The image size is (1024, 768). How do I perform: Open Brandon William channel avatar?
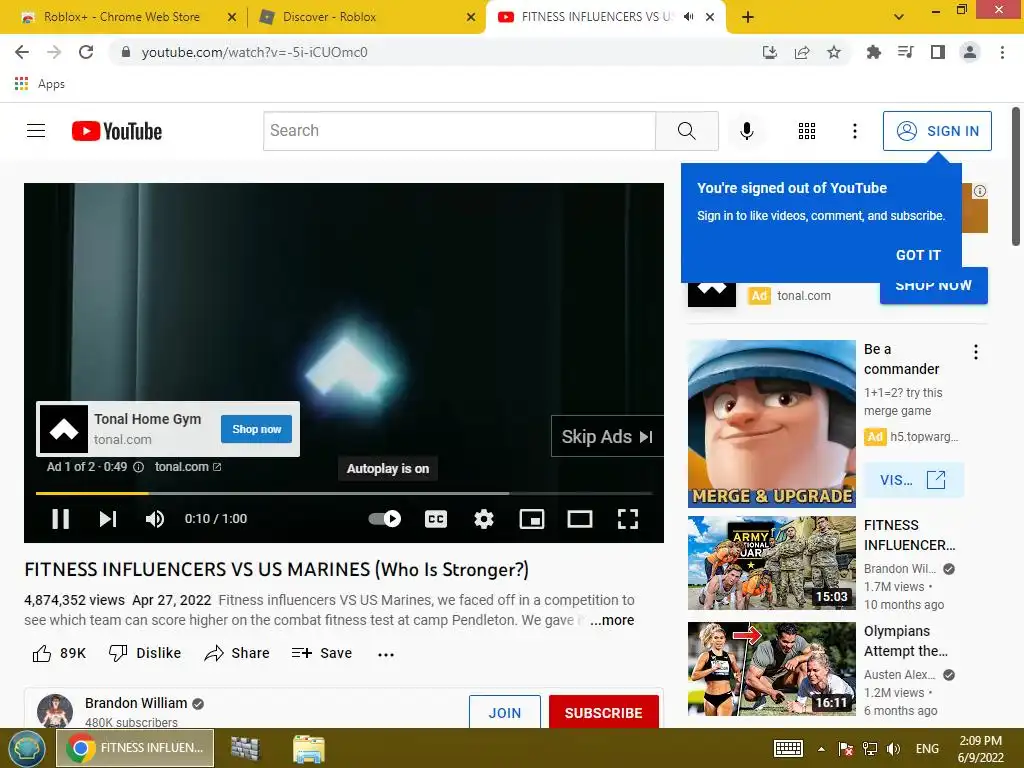click(x=55, y=711)
